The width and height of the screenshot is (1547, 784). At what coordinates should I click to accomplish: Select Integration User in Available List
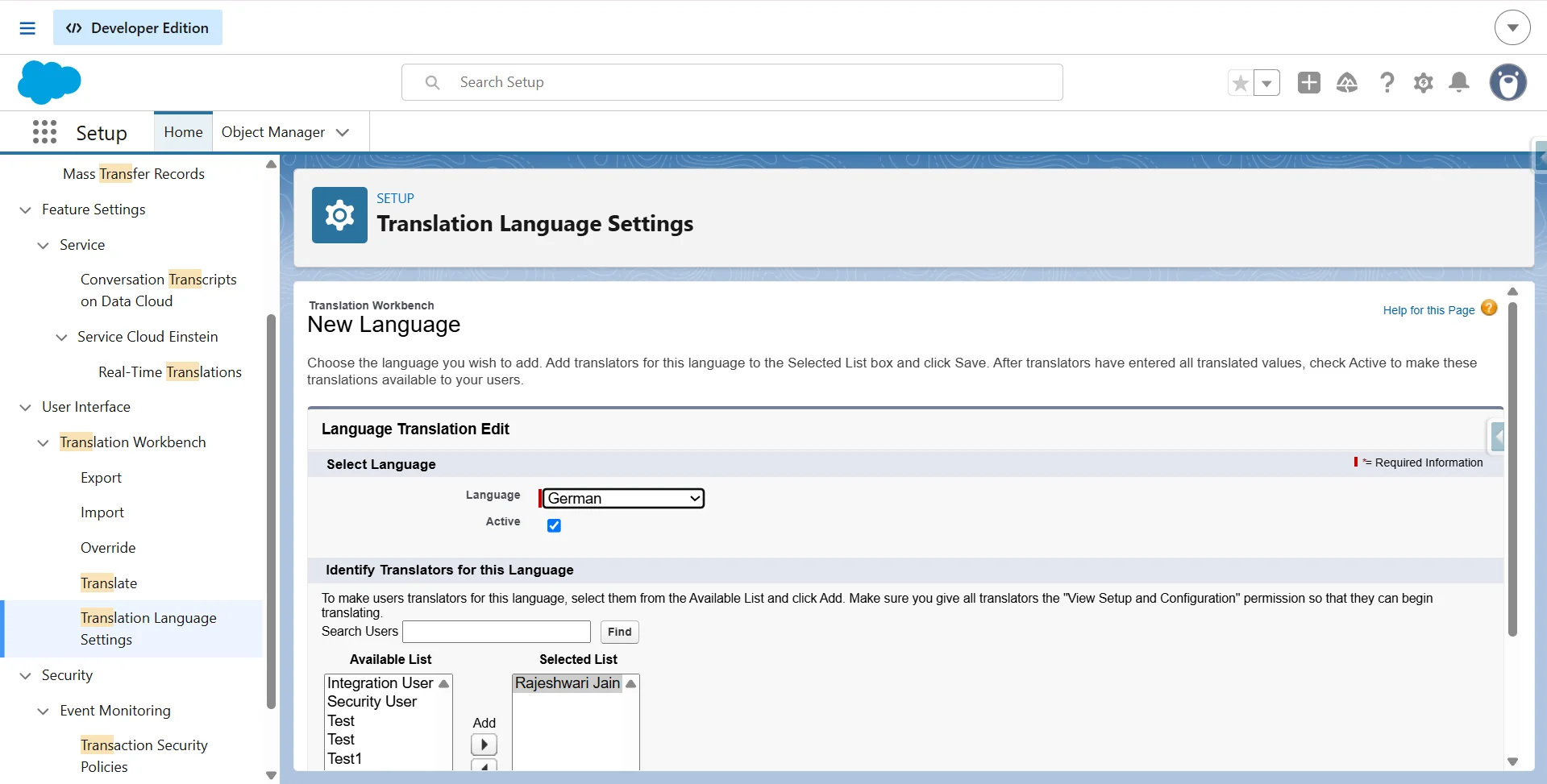tap(381, 683)
